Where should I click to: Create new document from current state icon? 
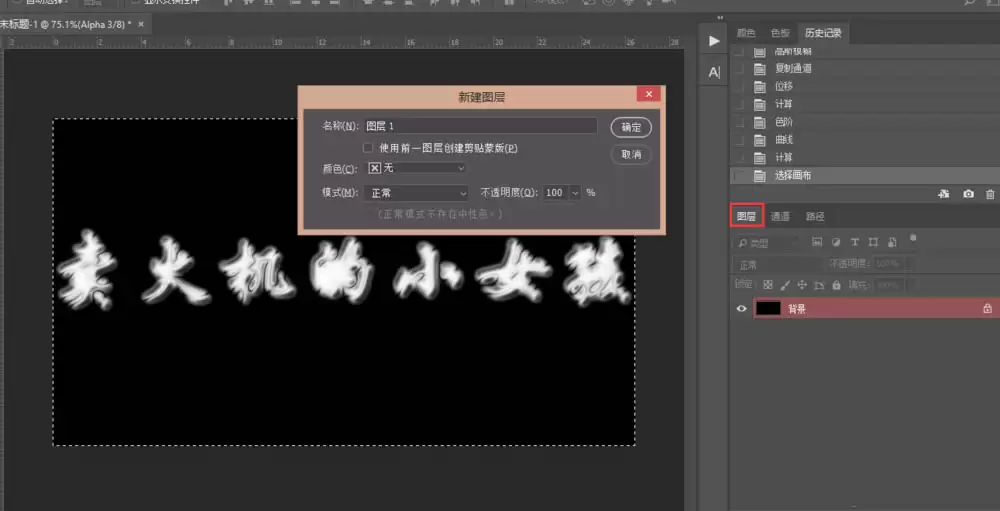pyautogui.click(x=945, y=194)
